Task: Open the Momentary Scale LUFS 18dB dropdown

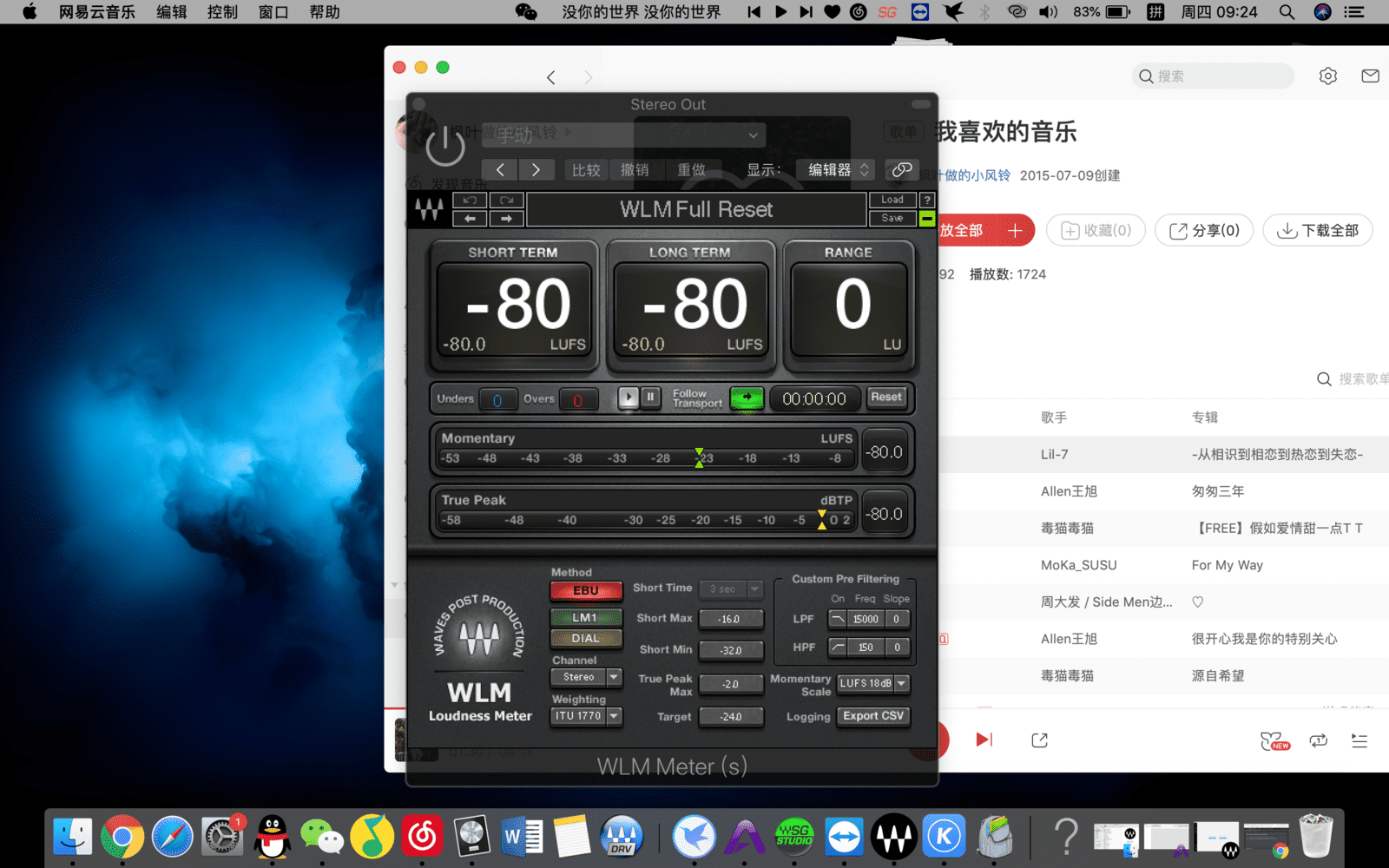Action: click(x=873, y=683)
